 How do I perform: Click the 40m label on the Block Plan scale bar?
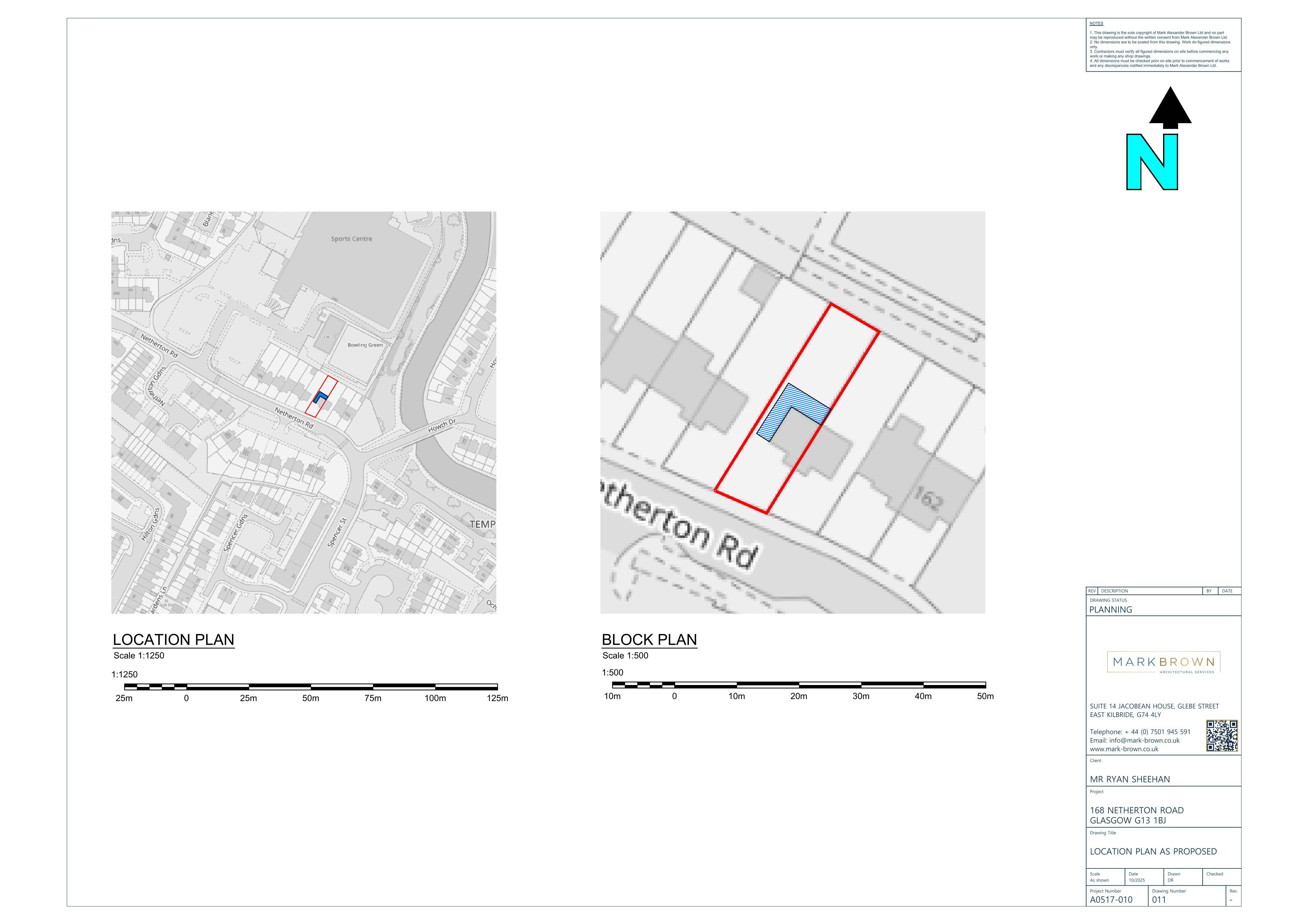[923, 696]
